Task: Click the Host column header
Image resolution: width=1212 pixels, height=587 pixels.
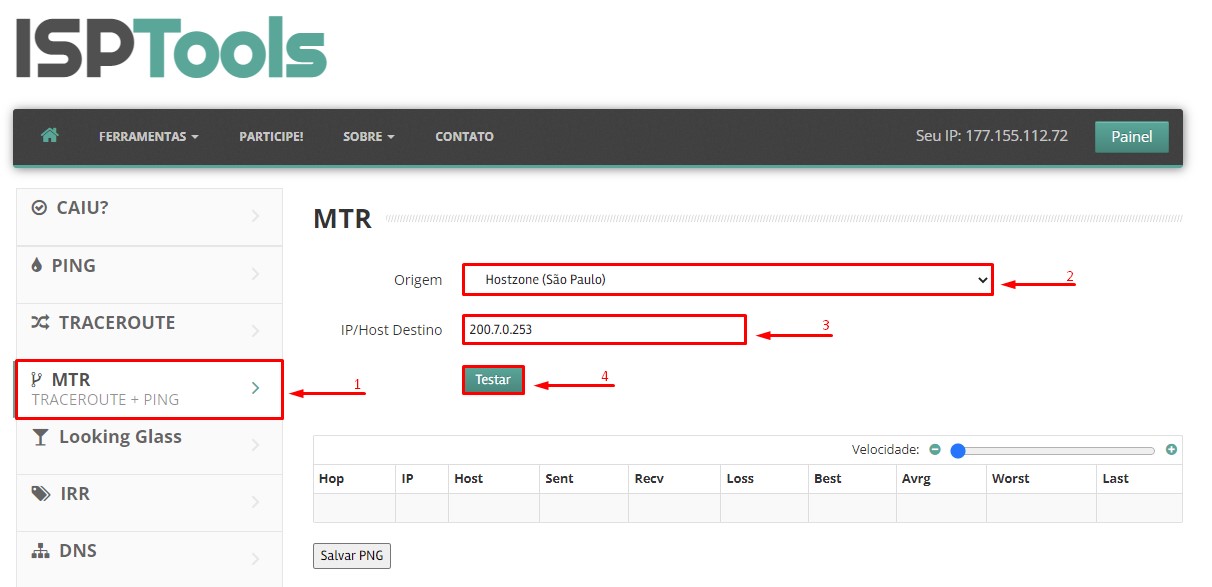Action: 494,479
